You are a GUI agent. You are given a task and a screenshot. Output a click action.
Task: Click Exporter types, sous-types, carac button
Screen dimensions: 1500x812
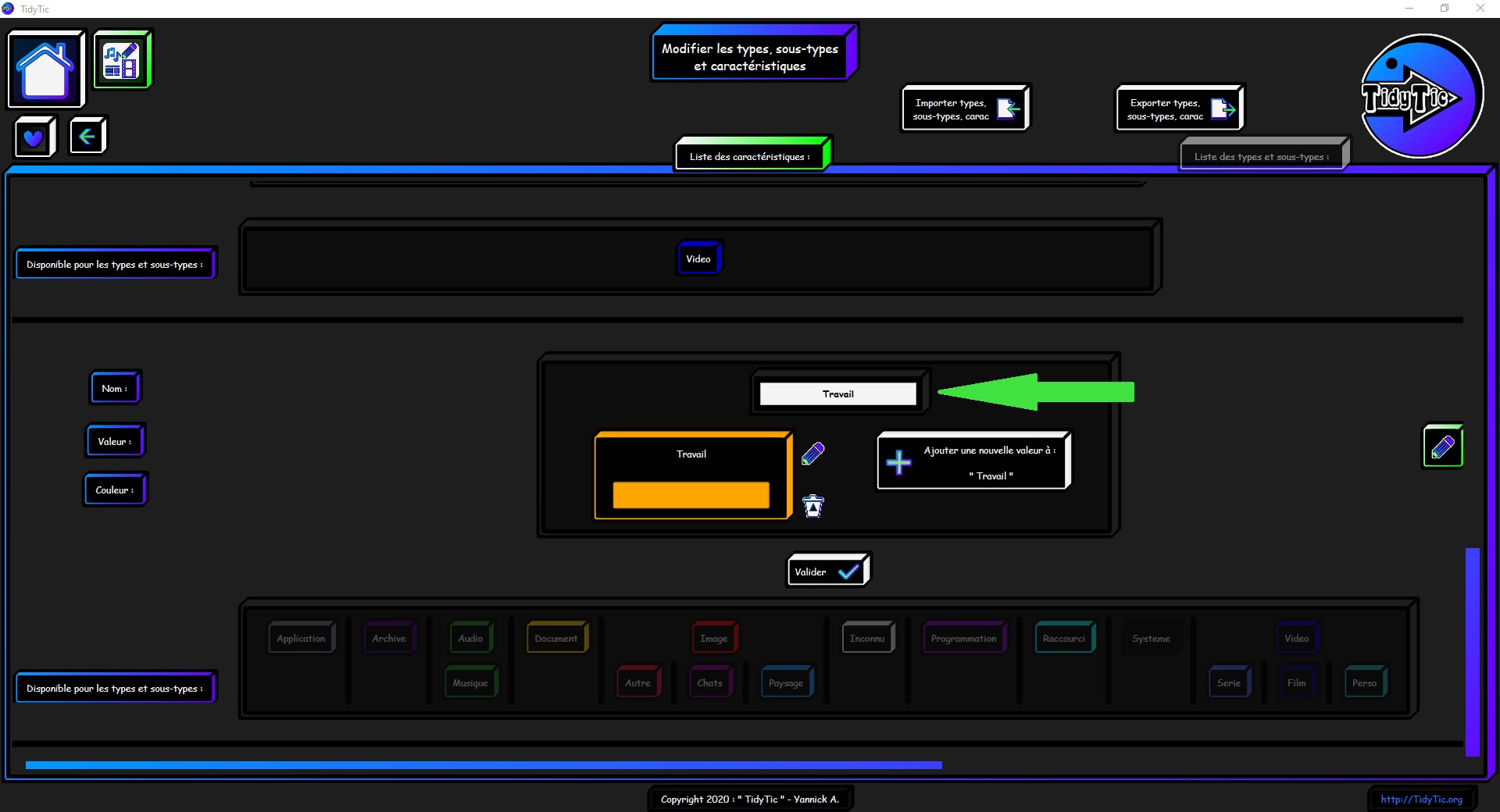[1179, 109]
